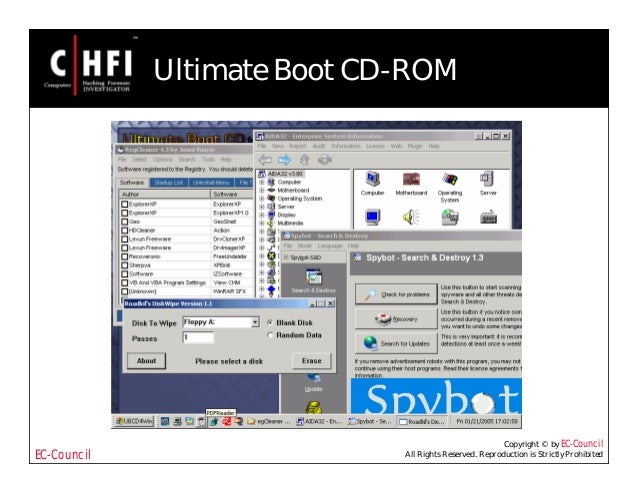
Task: Click the Author column header in RegCleaner
Action: (165, 194)
